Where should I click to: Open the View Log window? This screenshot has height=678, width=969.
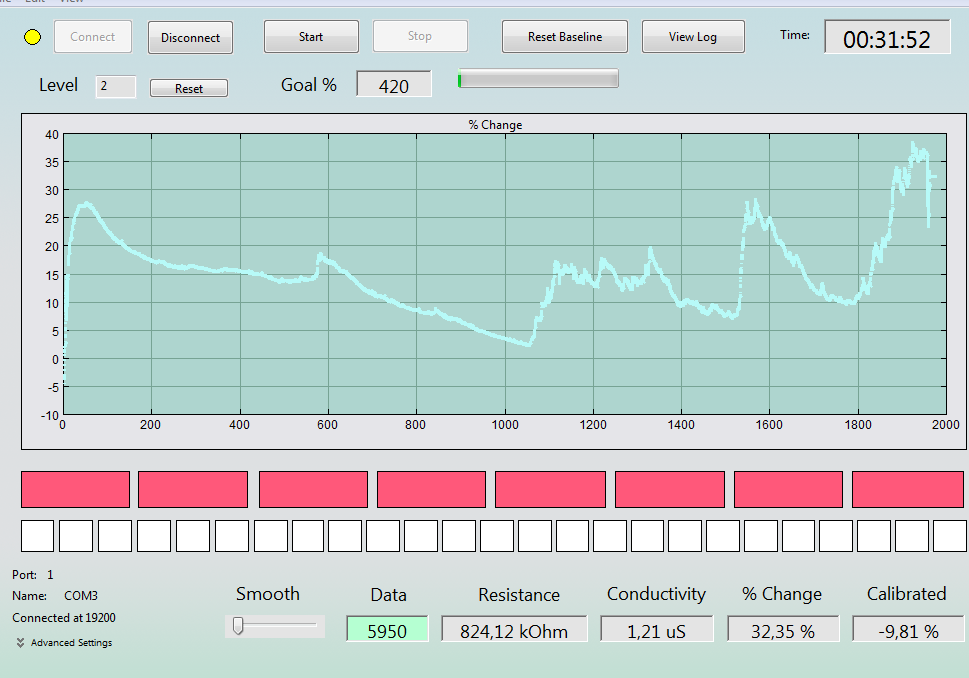(693, 36)
